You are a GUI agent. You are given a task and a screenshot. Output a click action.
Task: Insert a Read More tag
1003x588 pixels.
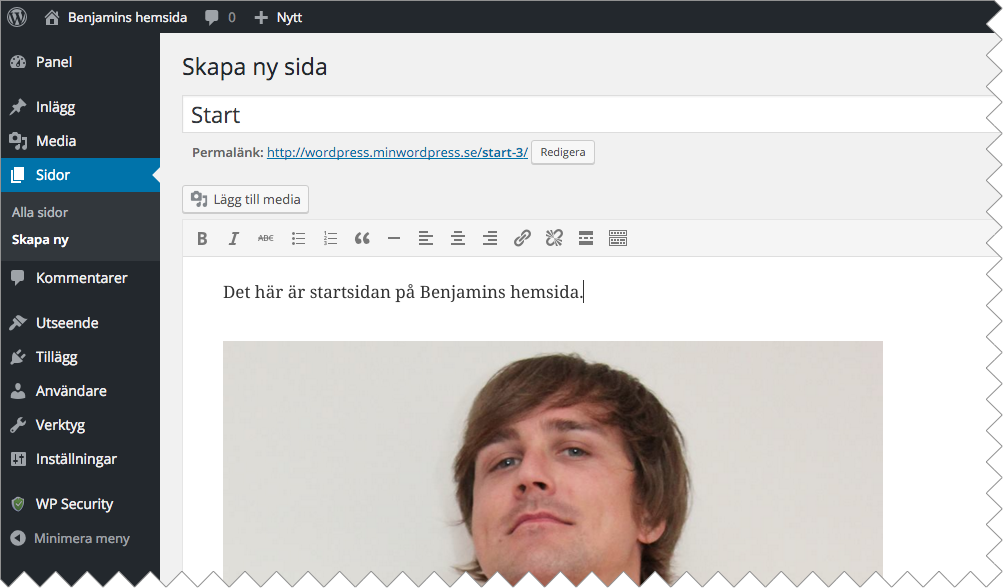586,239
